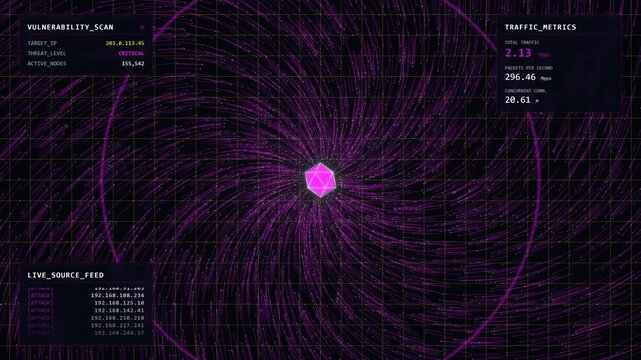Click the CONCURRENT CONN. label
Screen dimensions: 641x360
(526, 91)
